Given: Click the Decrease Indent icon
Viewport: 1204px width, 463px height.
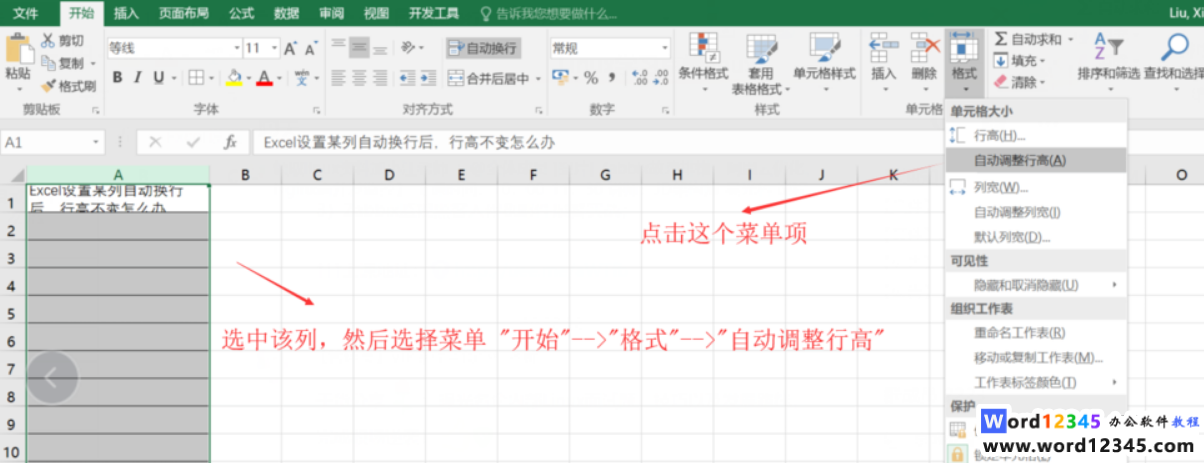Looking at the screenshot, I should point(407,77).
